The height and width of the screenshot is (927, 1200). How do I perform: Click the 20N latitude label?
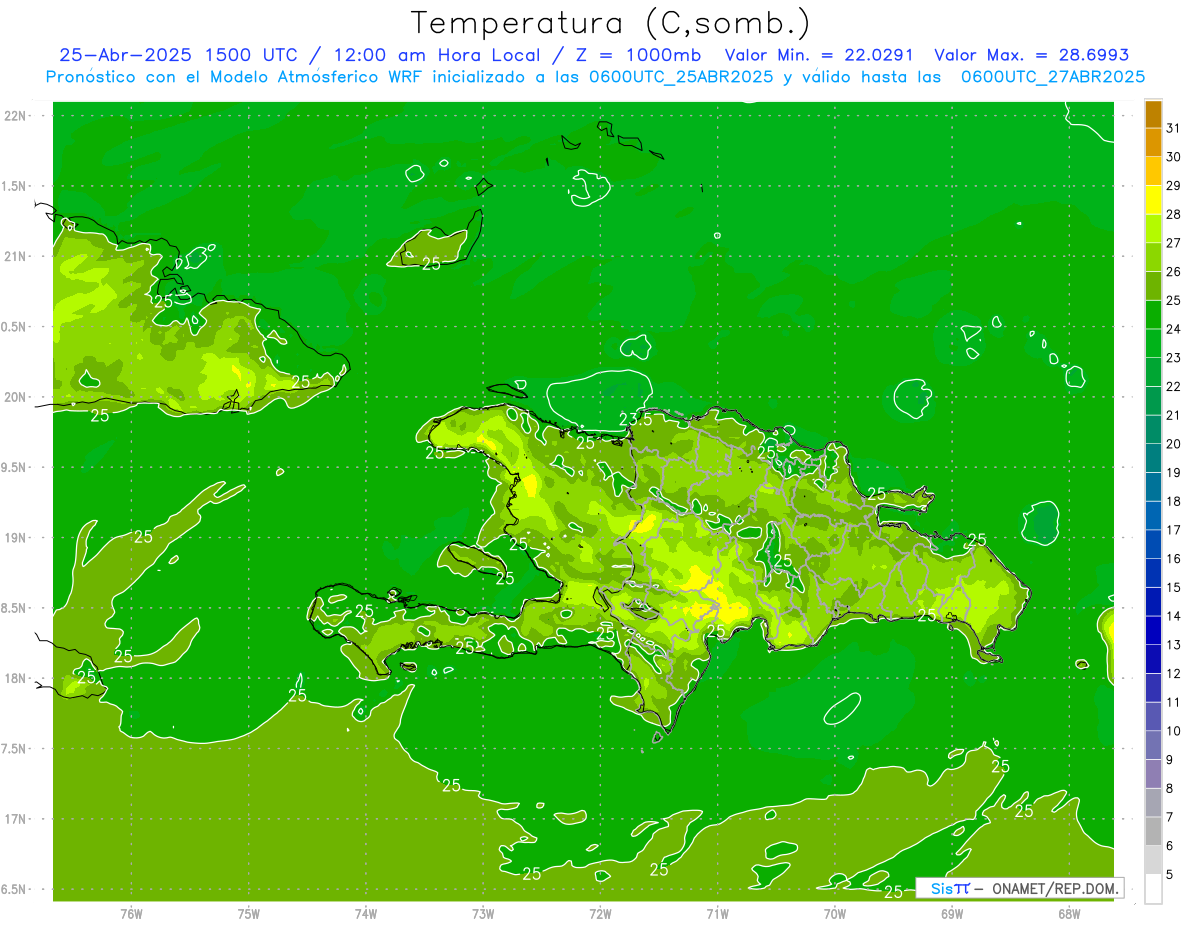click(16, 397)
